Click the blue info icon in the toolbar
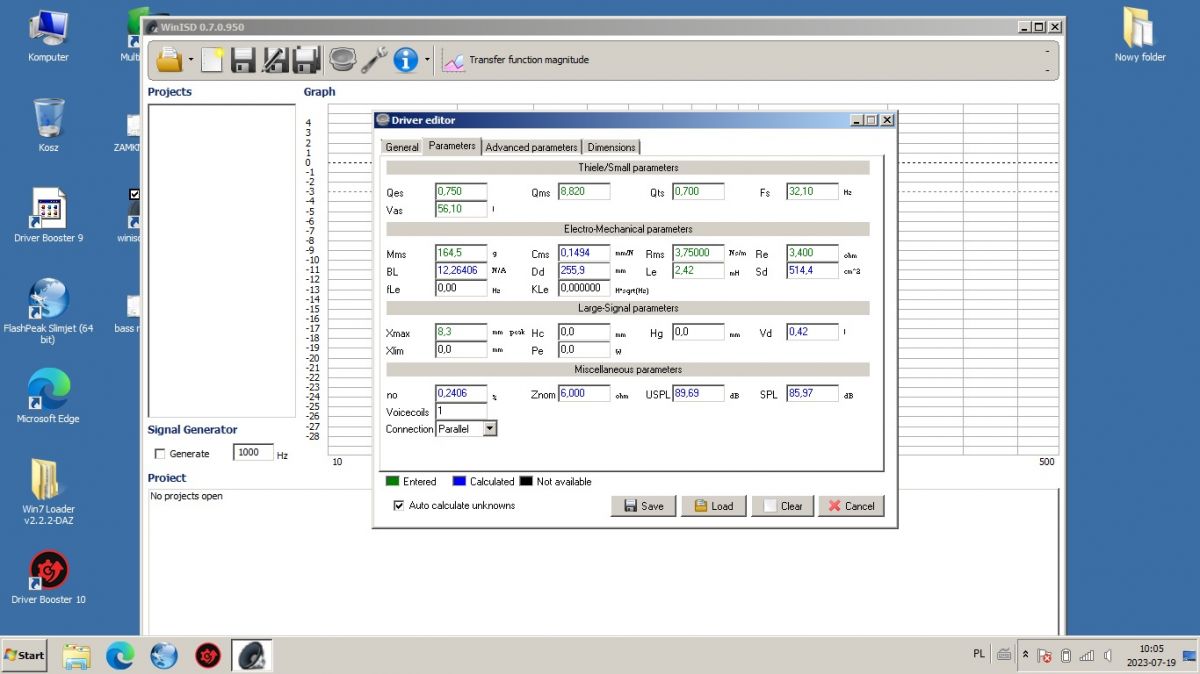Image resolution: width=1200 pixels, height=674 pixels. click(x=405, y=60)
